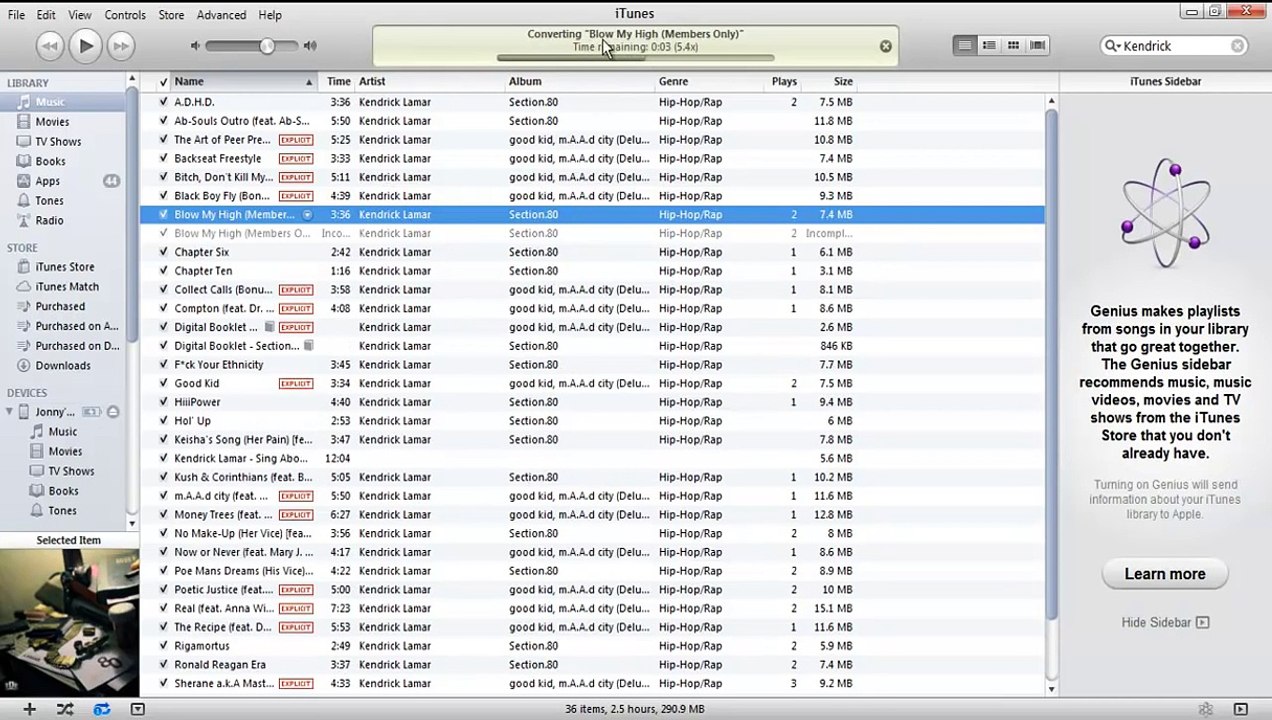
Task: Switch to song list view
Action: tap(964, 45)
